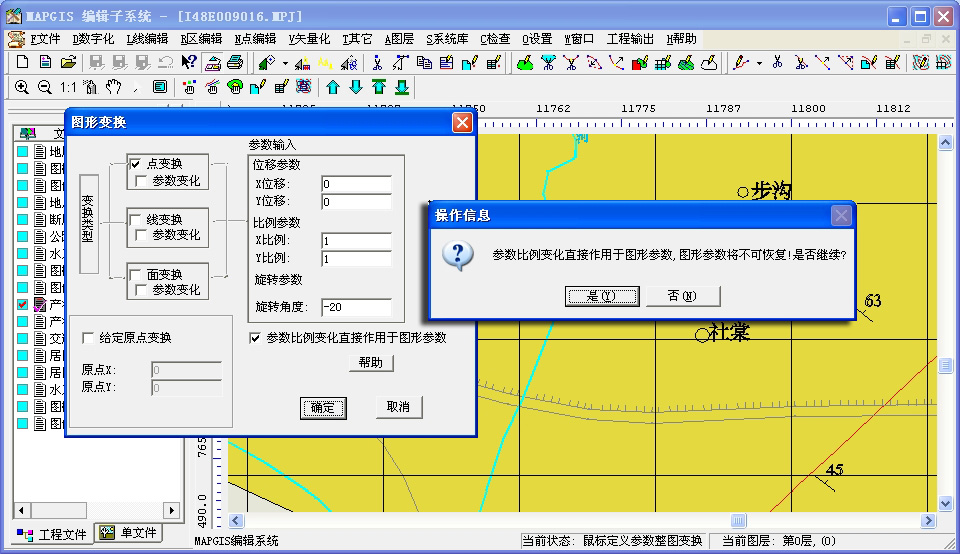The image size is (960, 554).
Task: Click the map vertical scrollbar thumb
Action: click(x=945, y=365)
